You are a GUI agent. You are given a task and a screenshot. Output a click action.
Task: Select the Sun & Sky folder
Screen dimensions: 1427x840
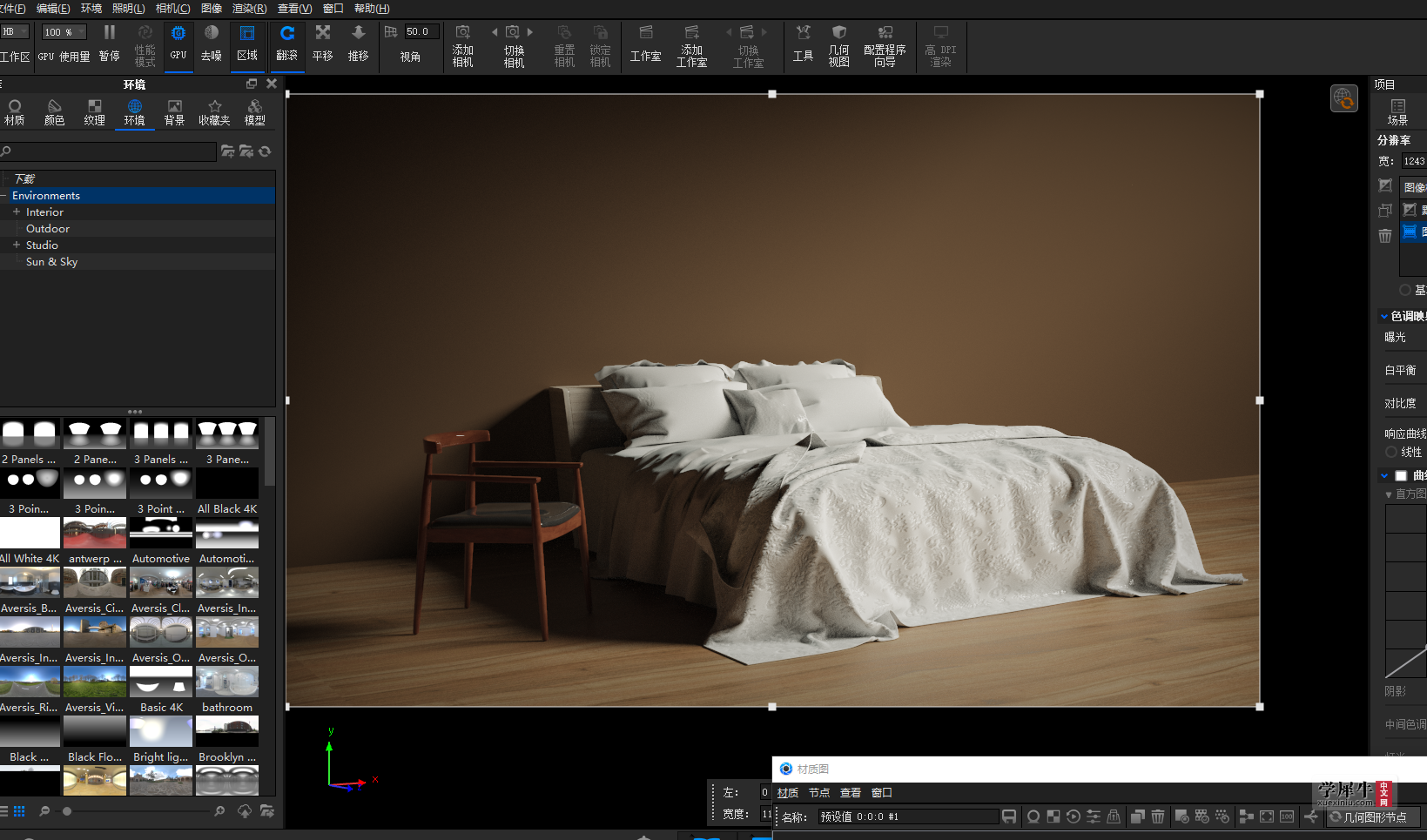51,261
